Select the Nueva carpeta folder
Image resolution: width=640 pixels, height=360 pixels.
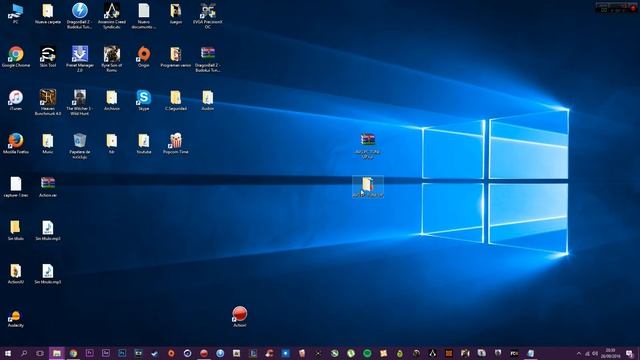(48, 13)
